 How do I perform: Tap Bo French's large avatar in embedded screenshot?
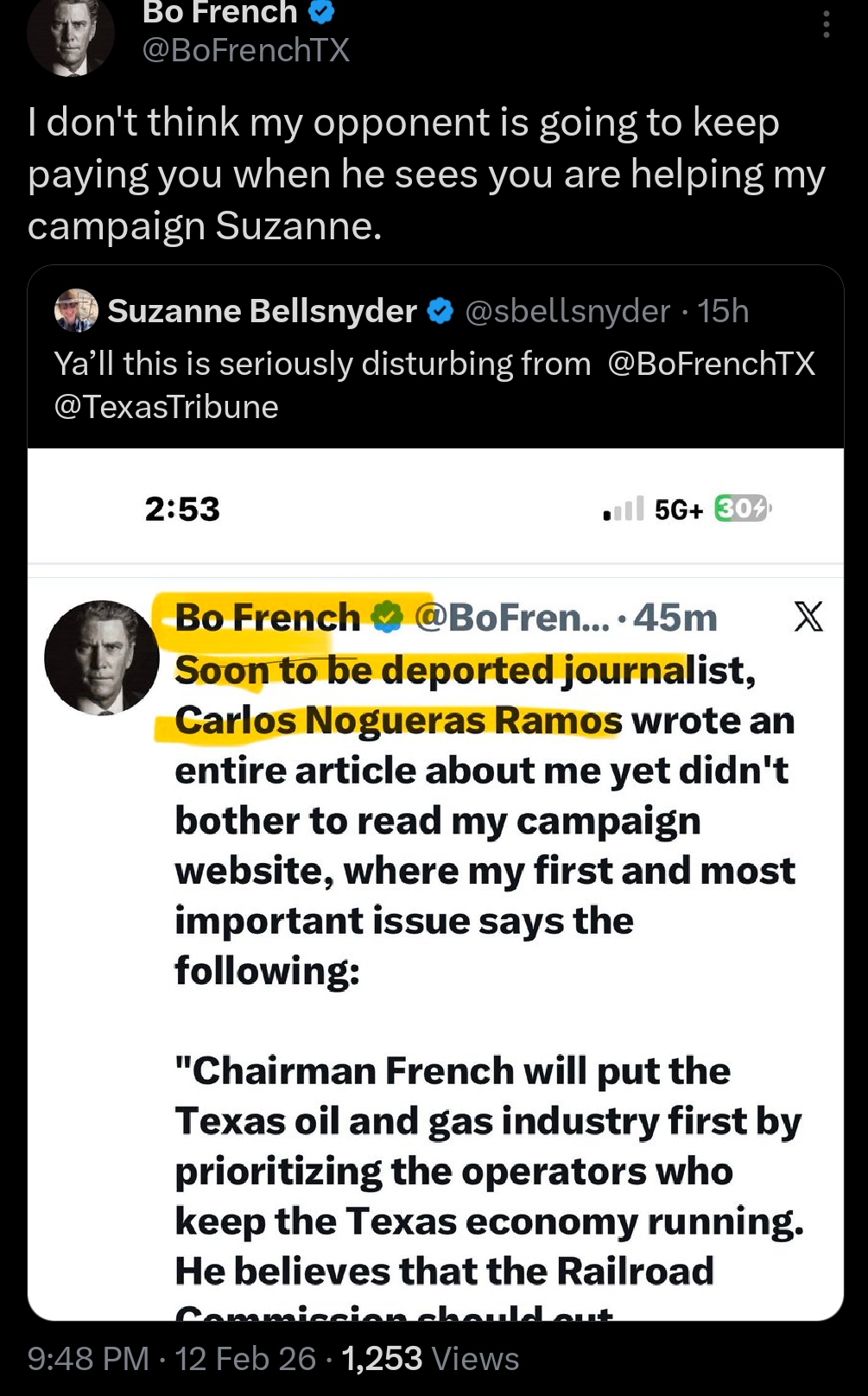101,657
